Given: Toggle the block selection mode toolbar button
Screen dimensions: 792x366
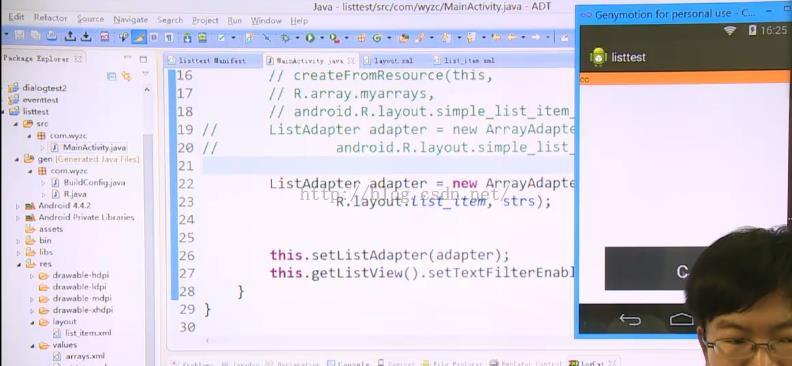Looking at the screenshot, I should pos(154,37).
